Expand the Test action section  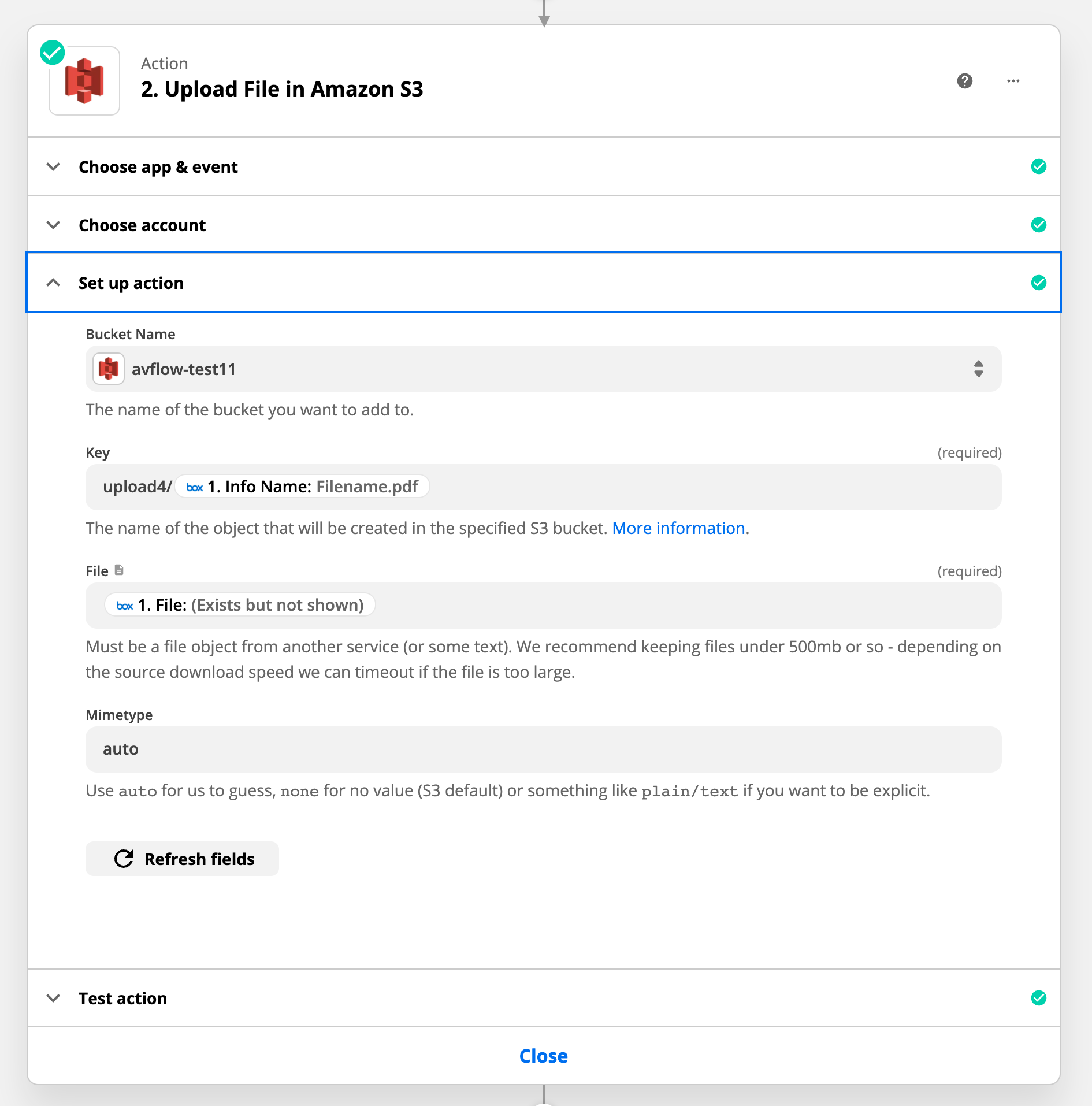point(122,998)
